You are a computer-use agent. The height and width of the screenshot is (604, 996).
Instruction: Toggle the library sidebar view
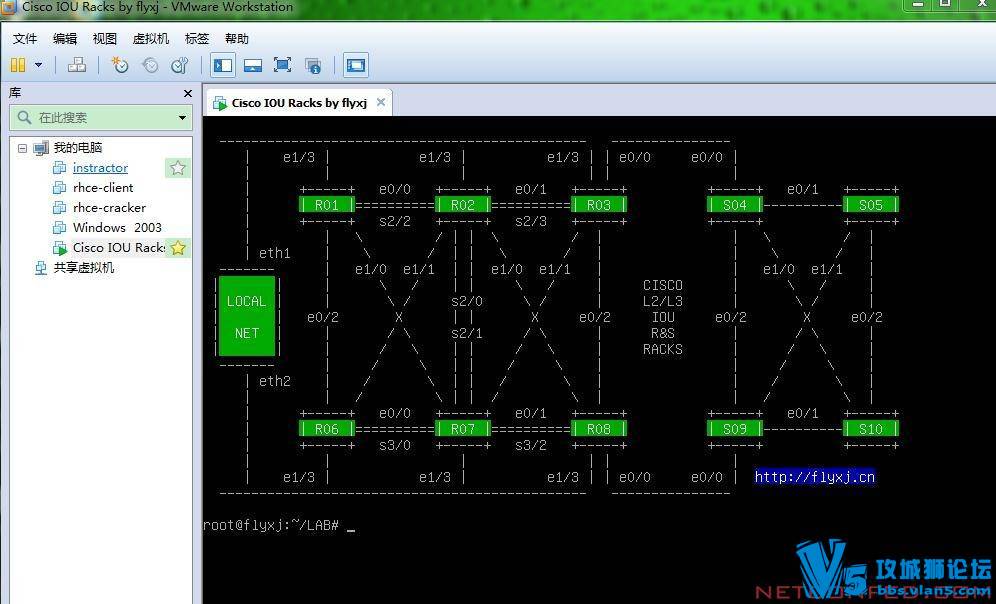point(223,65)
